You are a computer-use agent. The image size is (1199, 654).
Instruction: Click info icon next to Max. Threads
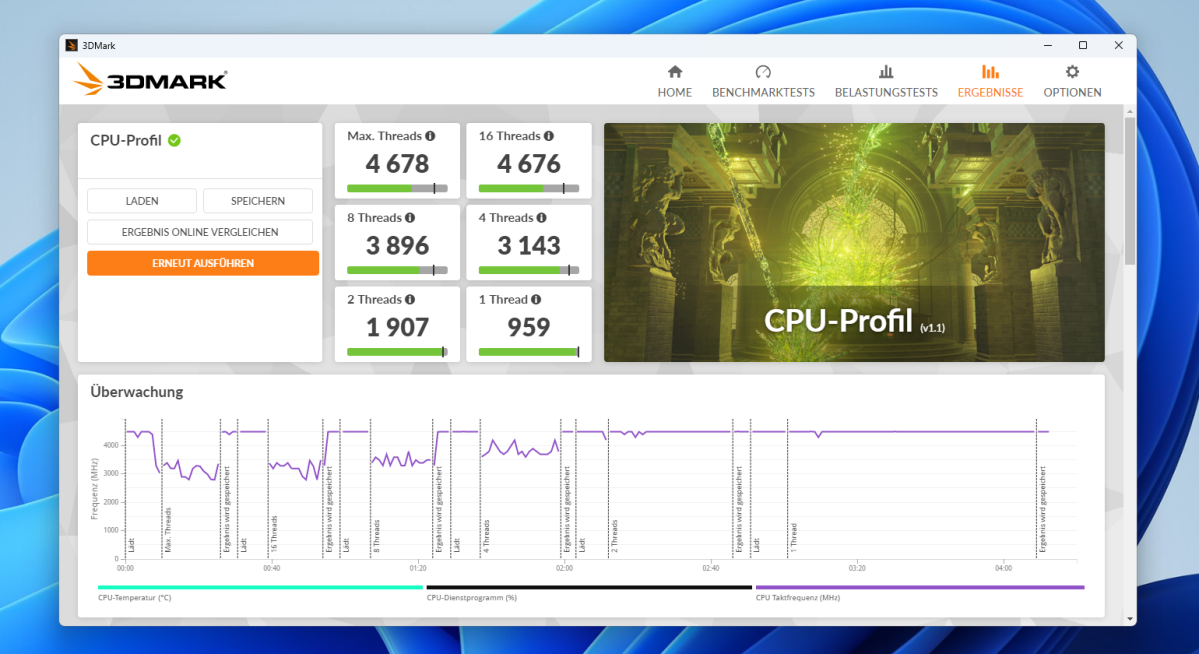[x=431, y=136]
